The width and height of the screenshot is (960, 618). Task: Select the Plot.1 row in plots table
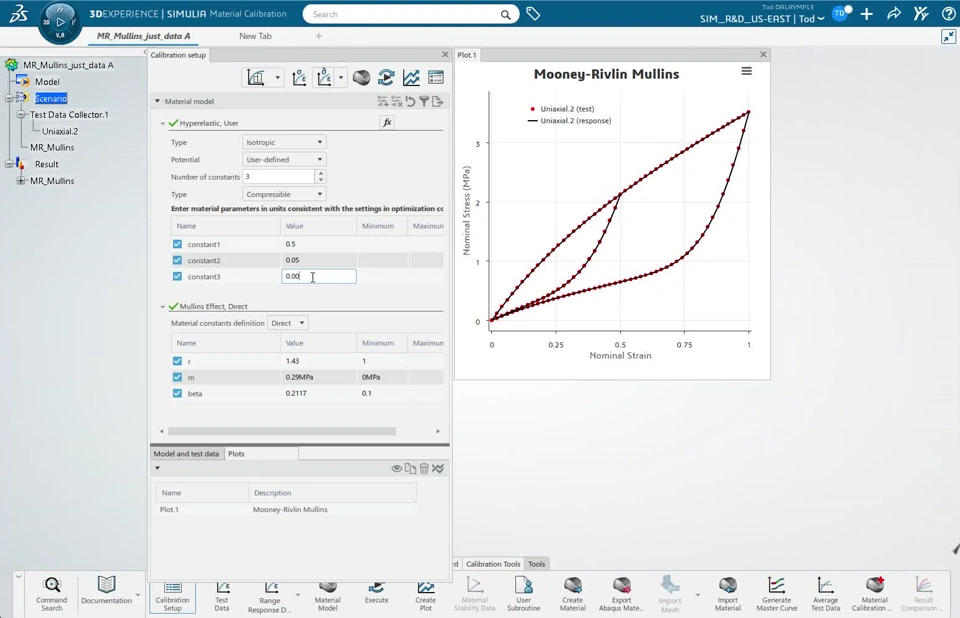point(287,510)
